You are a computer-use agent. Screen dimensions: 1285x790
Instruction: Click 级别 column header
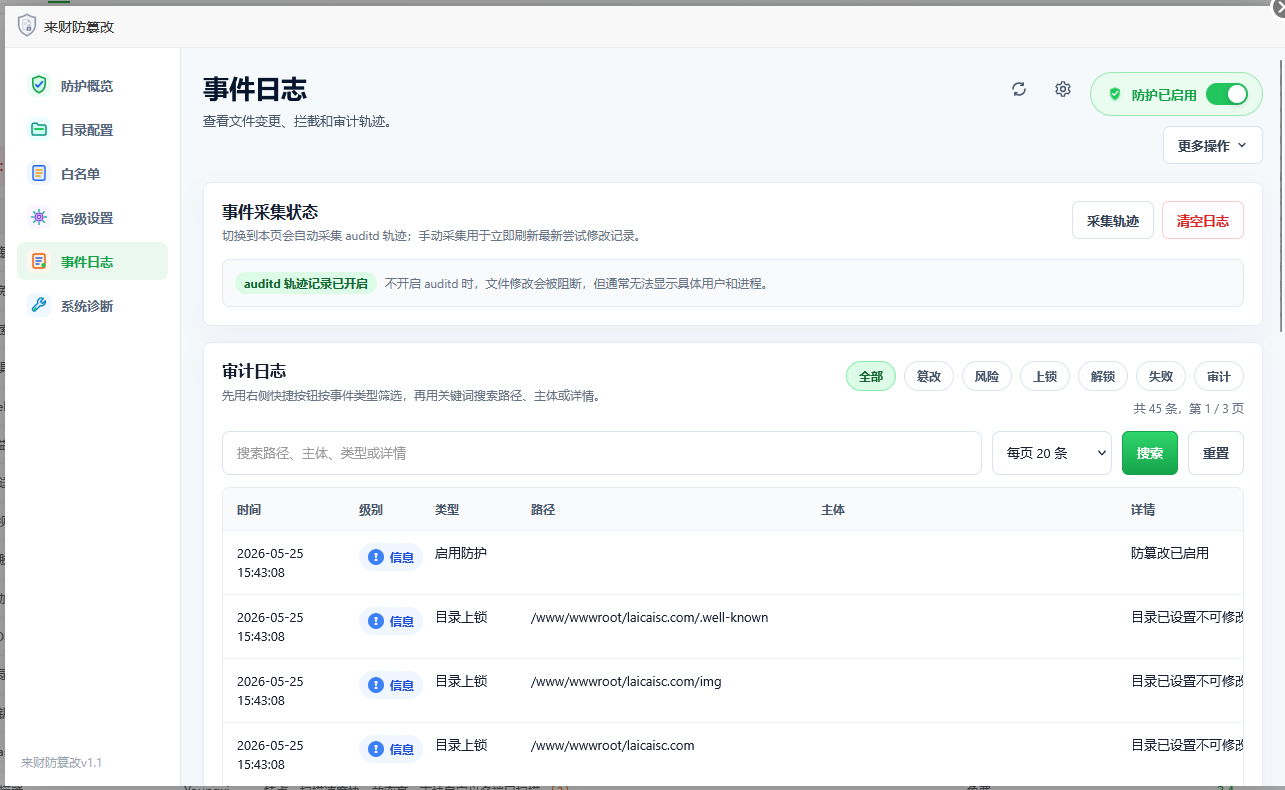[x=371, y=509]
